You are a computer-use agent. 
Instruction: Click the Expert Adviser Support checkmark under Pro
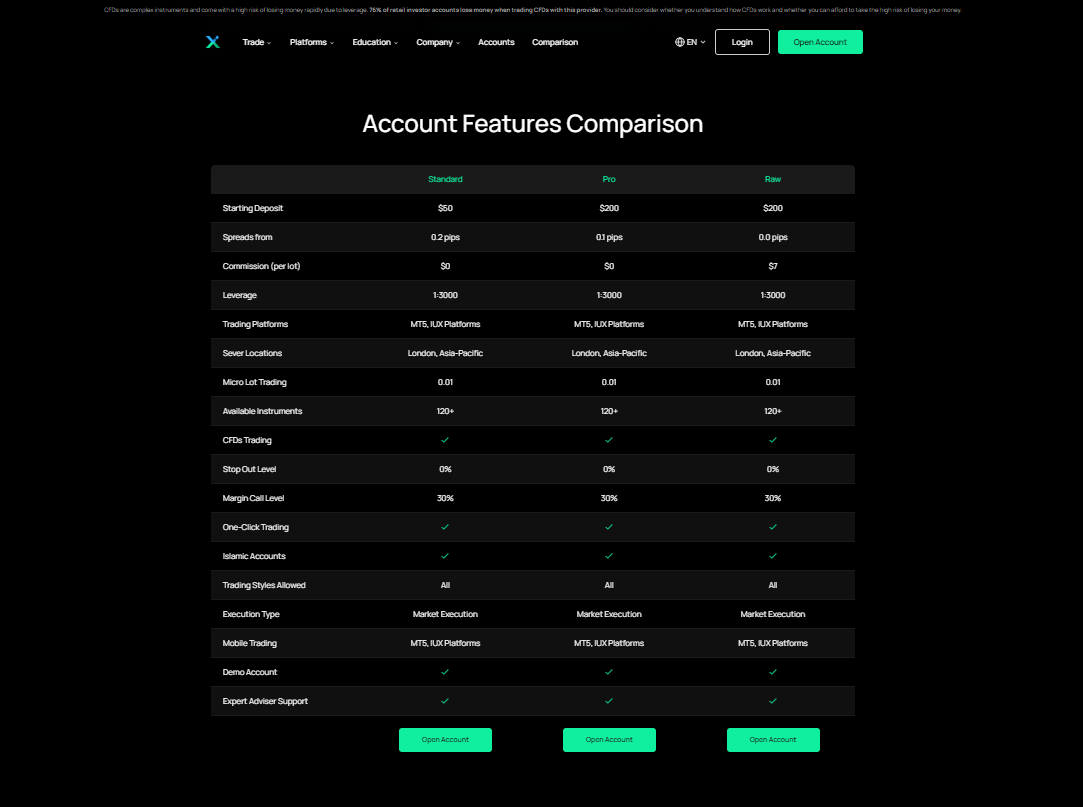pos(609,701)
